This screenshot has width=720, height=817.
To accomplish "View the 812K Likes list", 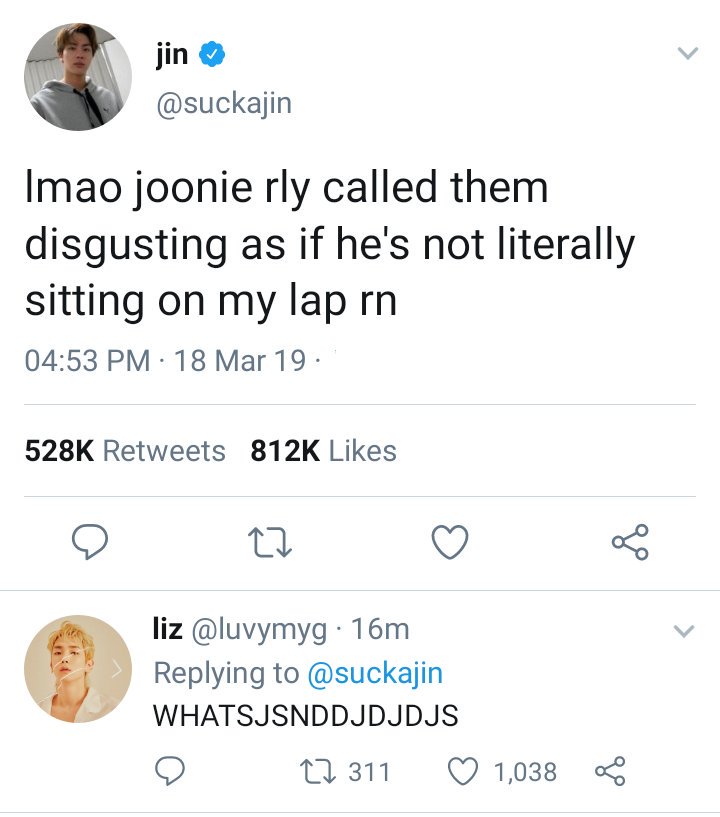I will (324, 451).
